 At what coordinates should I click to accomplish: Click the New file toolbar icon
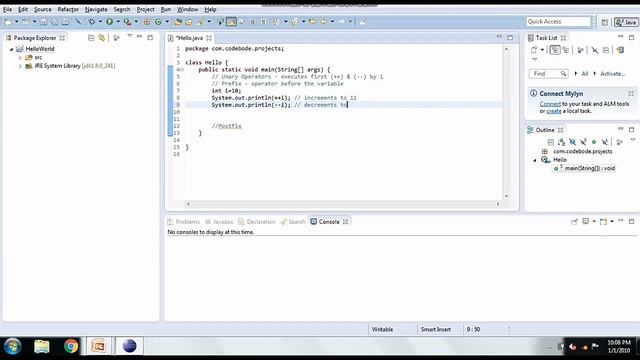[8, 22]
